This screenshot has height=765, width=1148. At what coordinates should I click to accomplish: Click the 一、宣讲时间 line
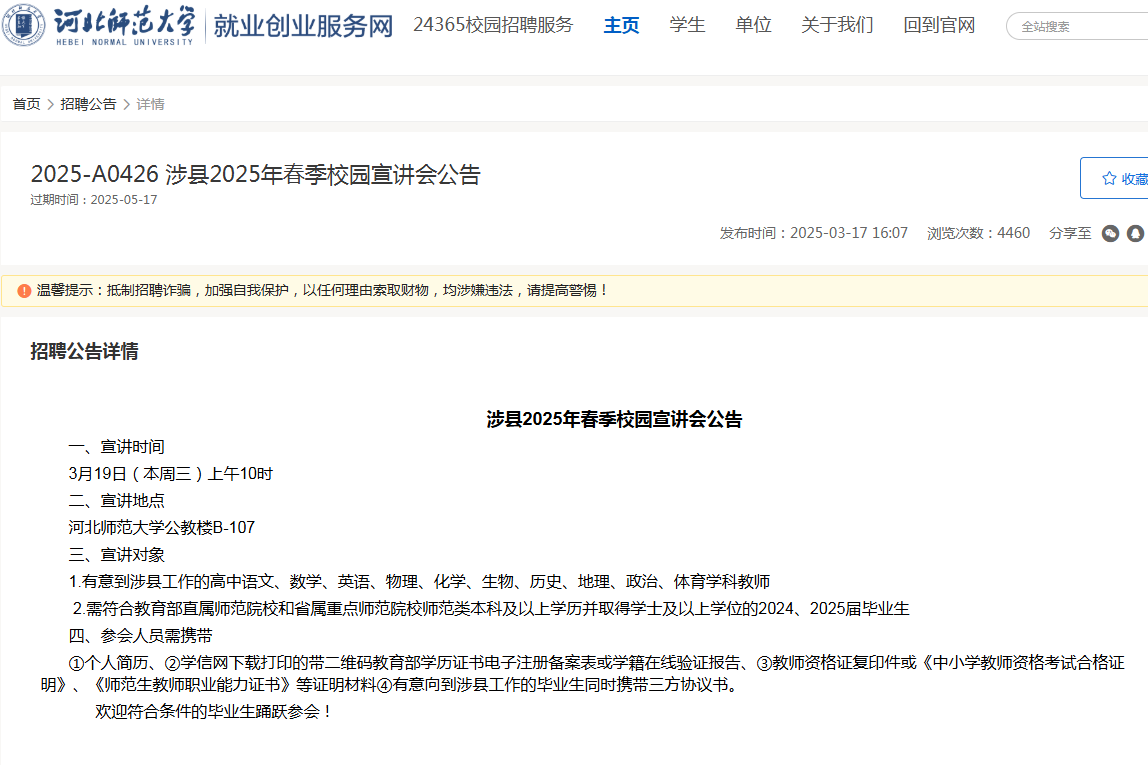point(116,447)
